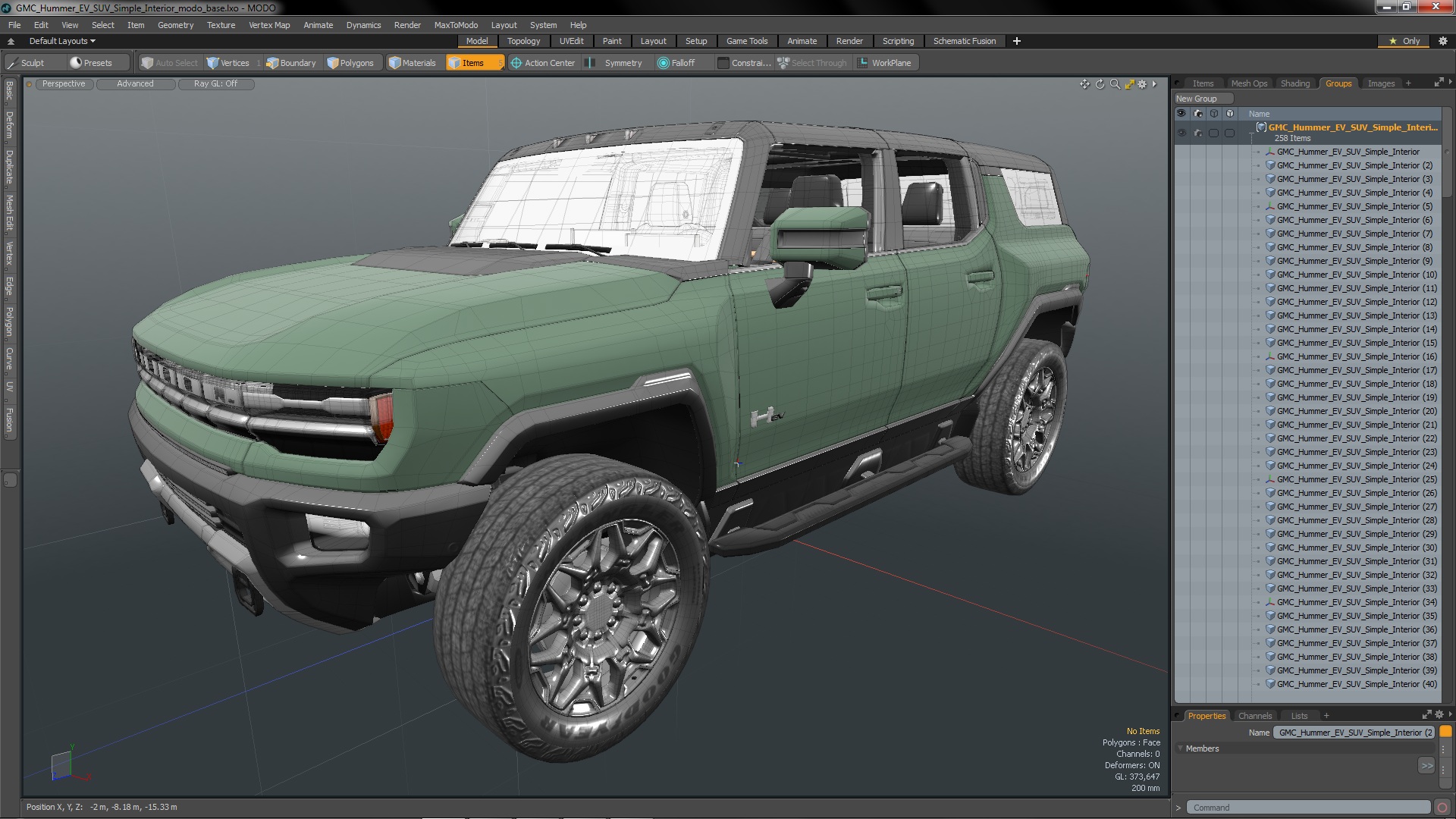
Task: Open the Properties panel side arrow menu
Action: tap(1450, 714)
